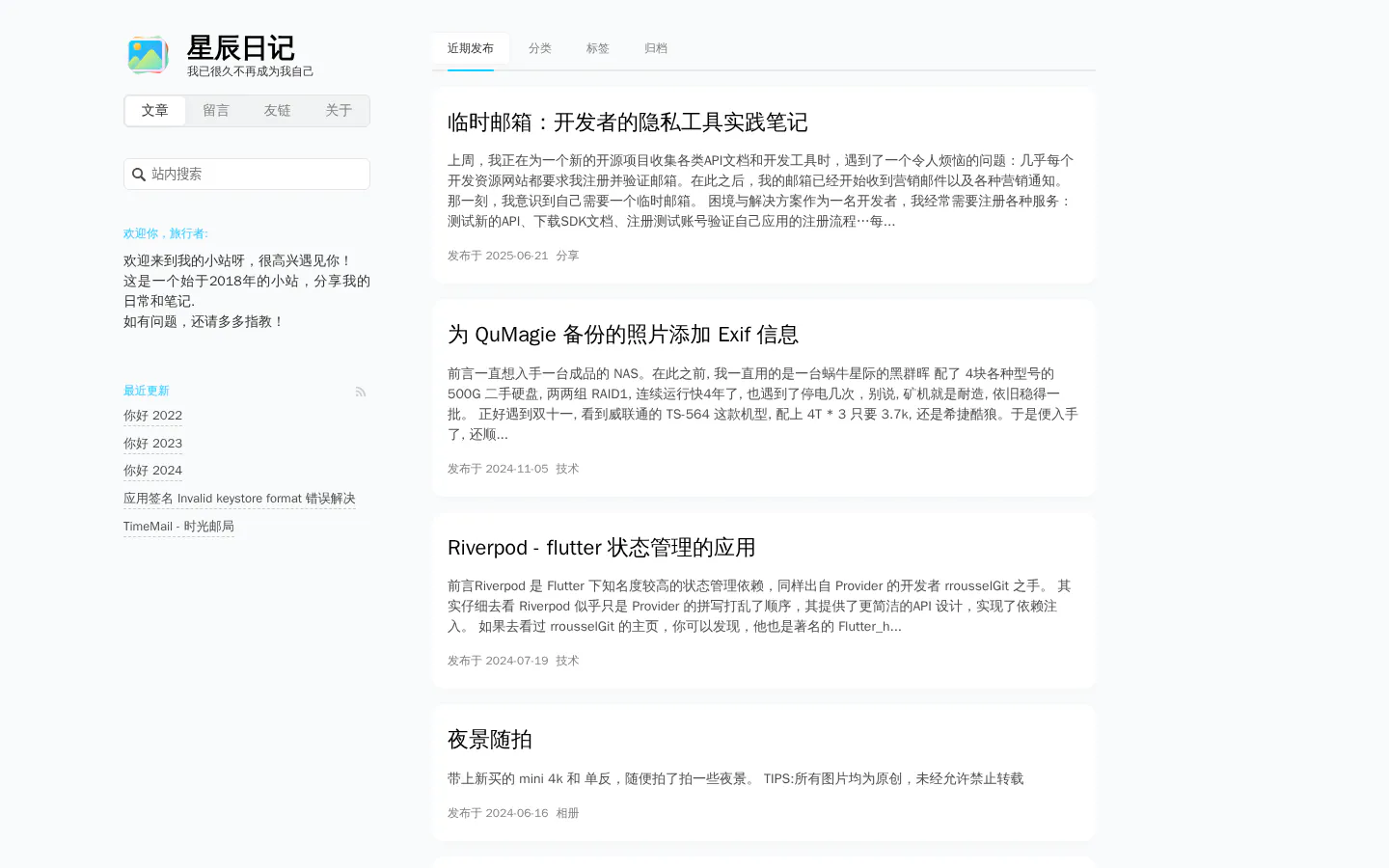Focus the 站内搜索 search field
Screen dimensions: 1389x868
(247, 174)
